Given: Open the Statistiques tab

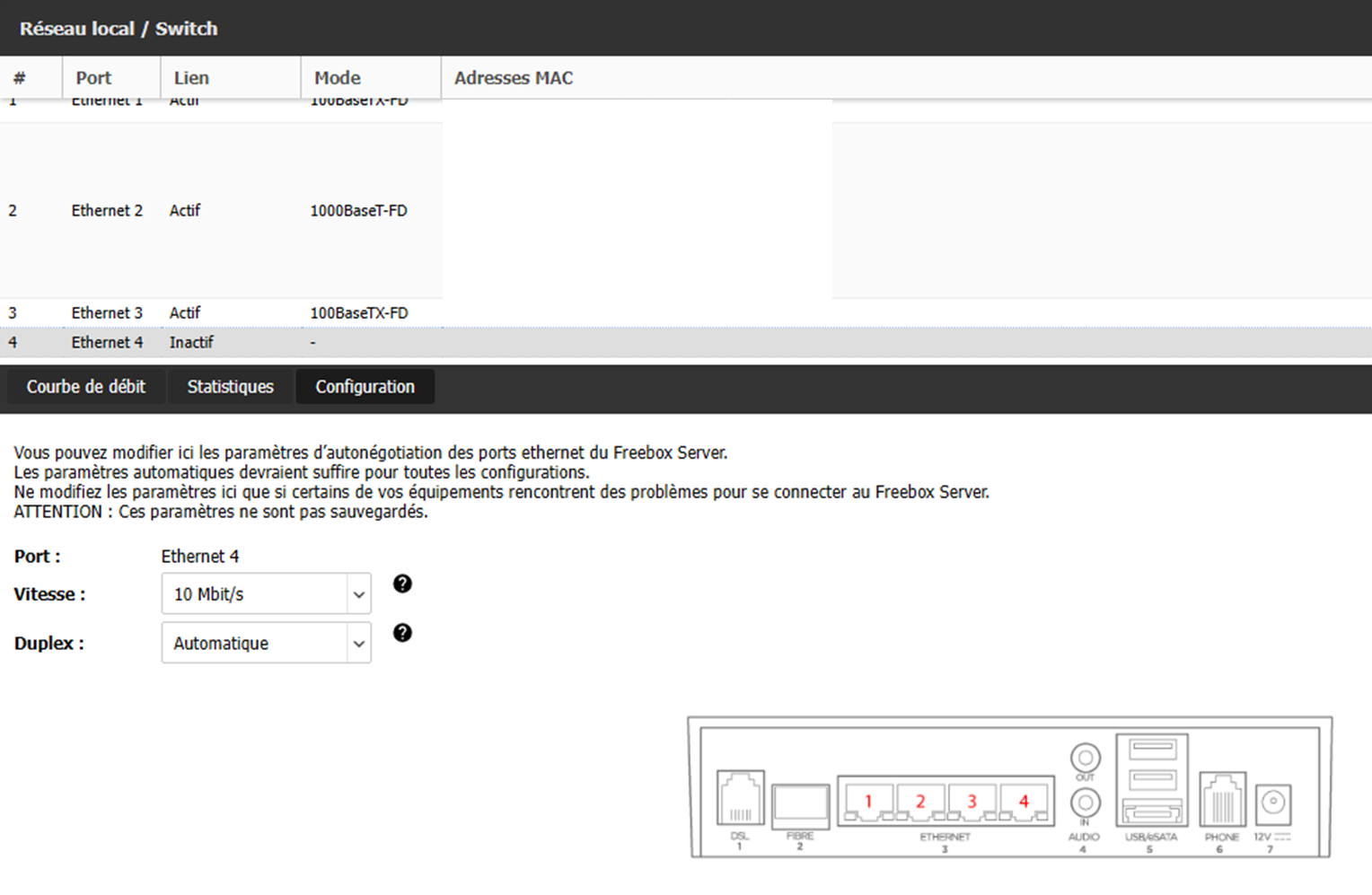Looking at the screenshot, I should point(230,387).
